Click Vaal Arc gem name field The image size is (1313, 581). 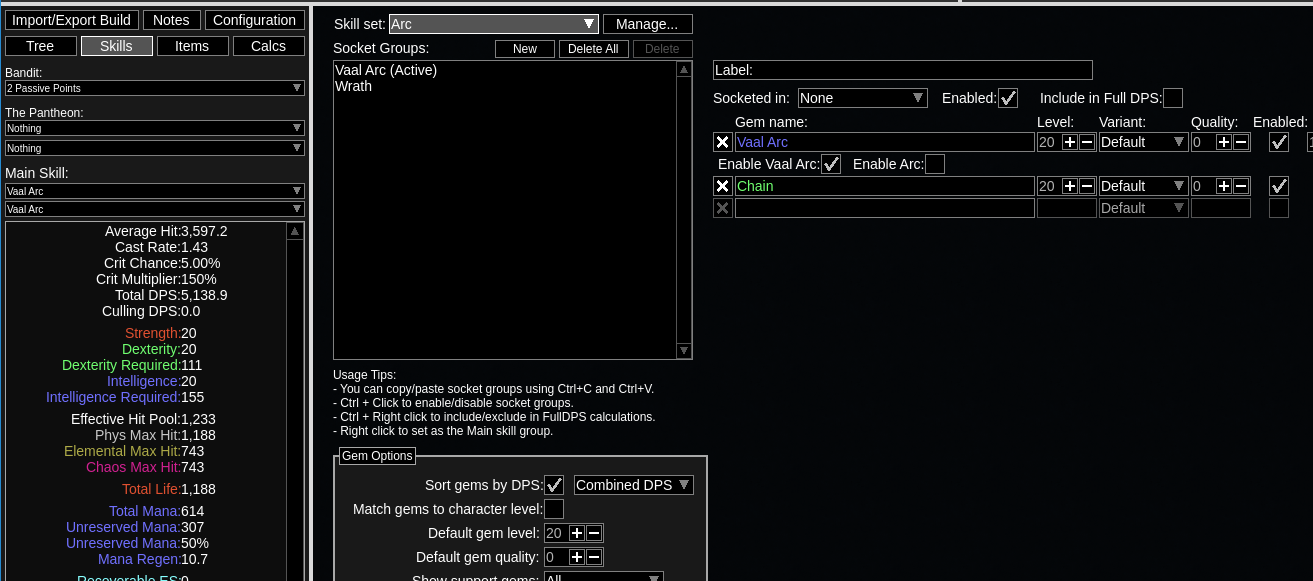[x=885, y=142]
